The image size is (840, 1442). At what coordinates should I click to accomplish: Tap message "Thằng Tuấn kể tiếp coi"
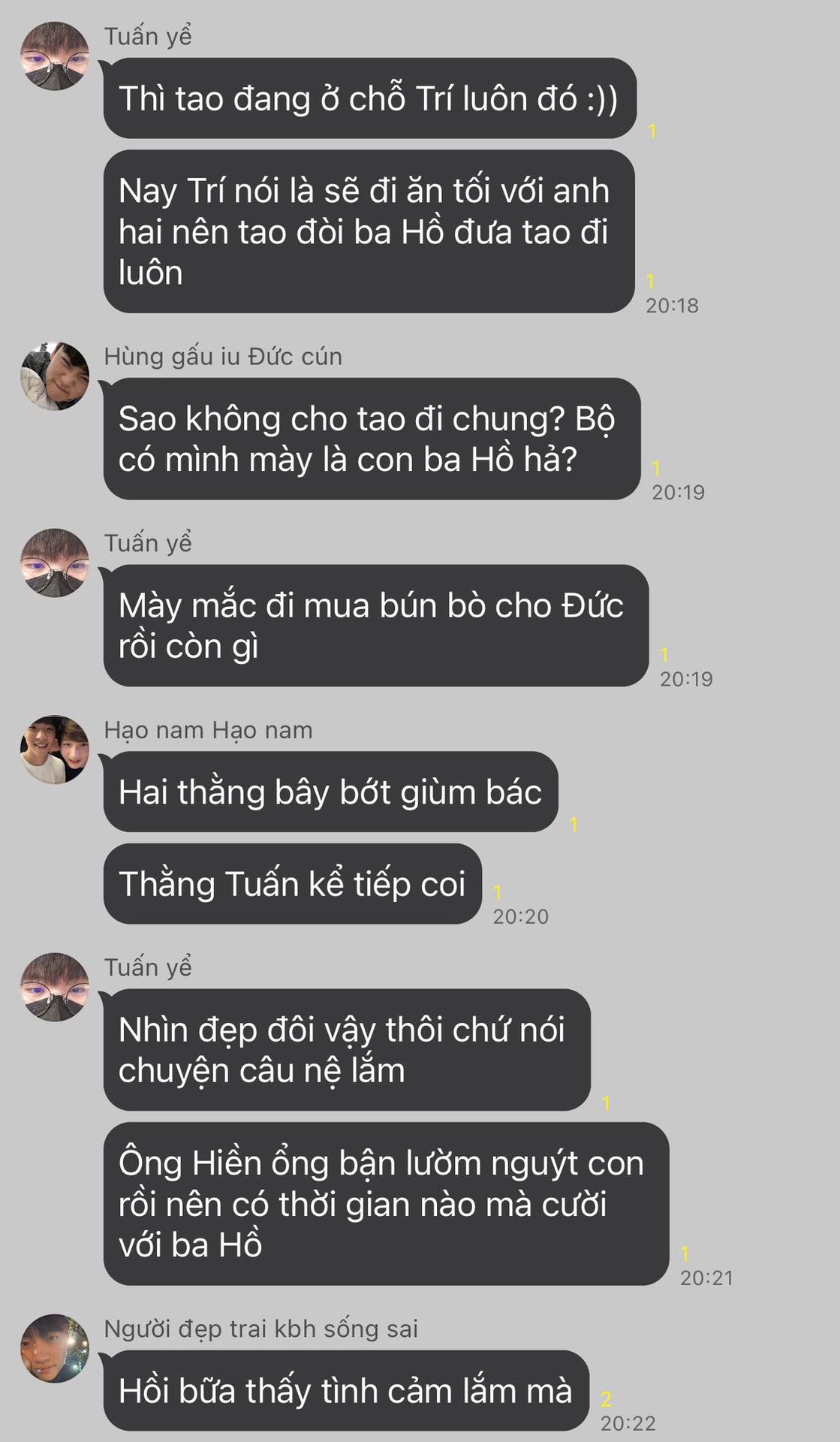point(293,884)
